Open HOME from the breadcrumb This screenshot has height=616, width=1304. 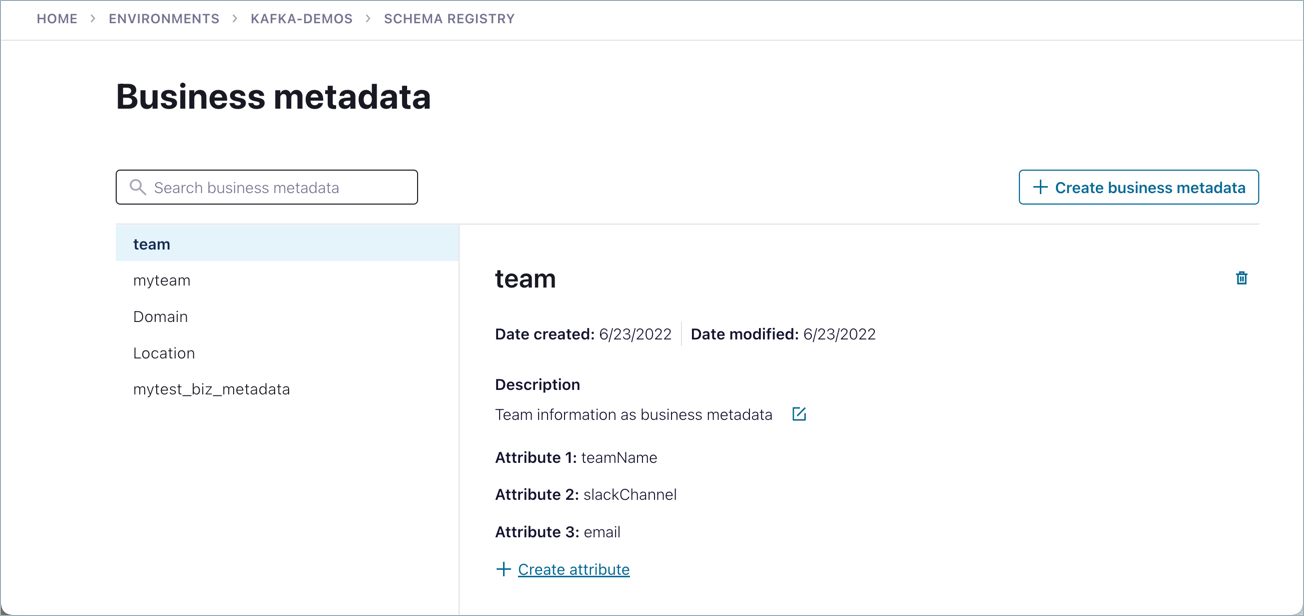(x=57, y=18)
